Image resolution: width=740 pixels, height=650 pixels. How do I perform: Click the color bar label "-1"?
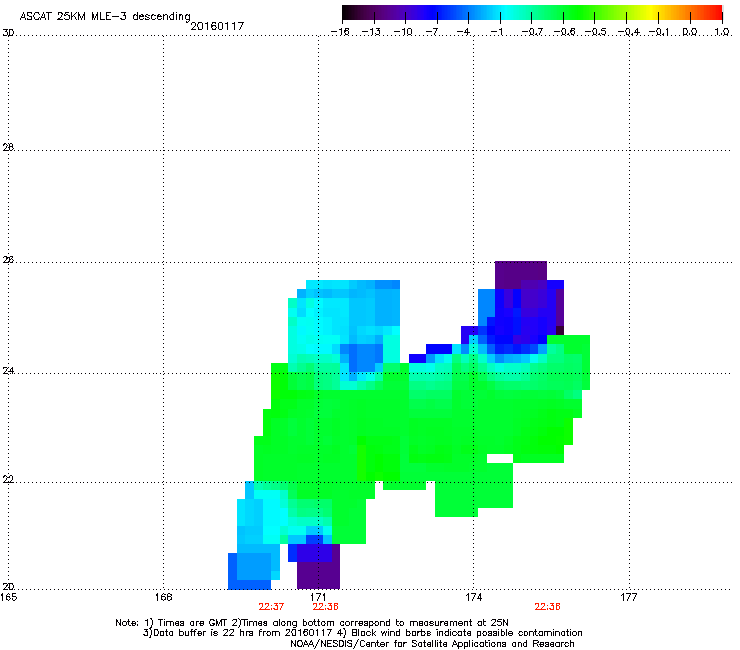point(496,32)
